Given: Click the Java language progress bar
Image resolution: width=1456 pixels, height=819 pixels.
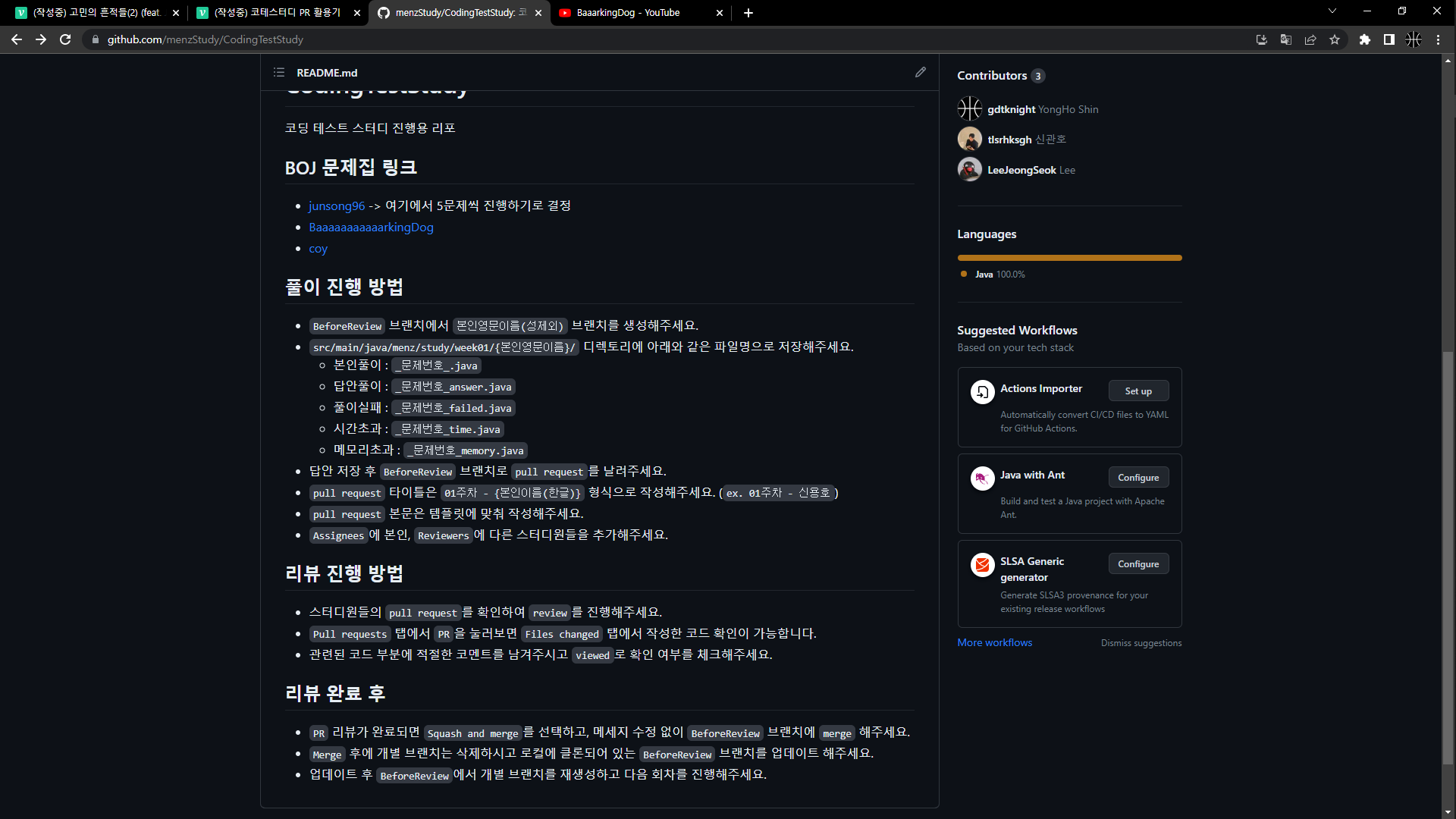Looking at the screenshot, I should tap(1069, 258).
